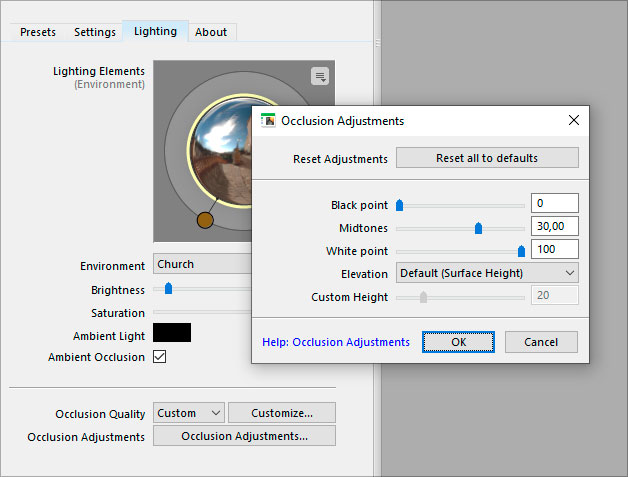Close the Occlusion Adjustments dialog
This screenshot has height=477, width=628.
click(574, 120)
